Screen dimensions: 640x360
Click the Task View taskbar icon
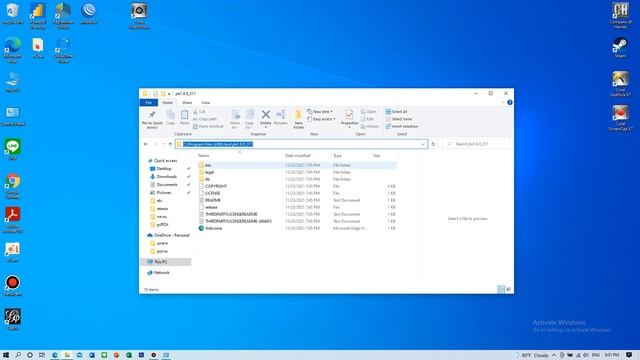[42, 355]
